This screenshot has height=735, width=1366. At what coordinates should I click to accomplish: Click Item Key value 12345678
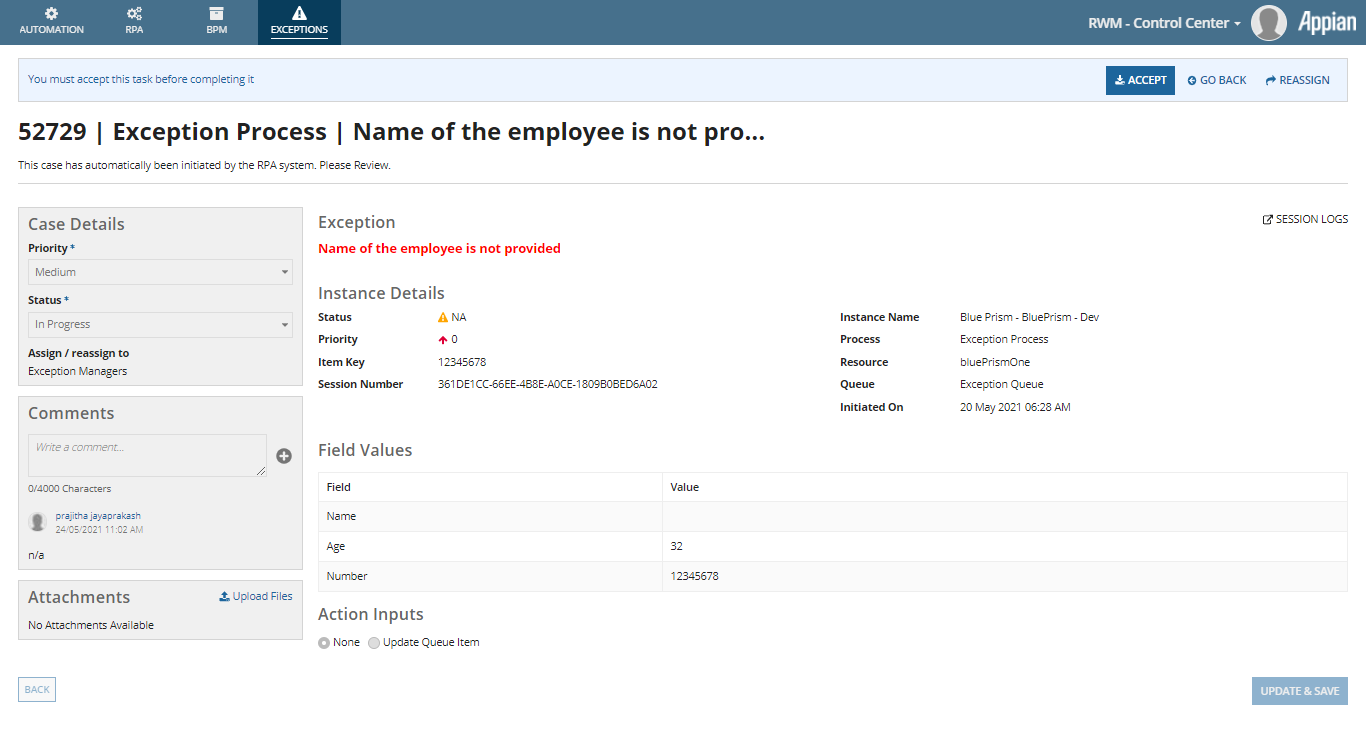(x=462, y=362)
